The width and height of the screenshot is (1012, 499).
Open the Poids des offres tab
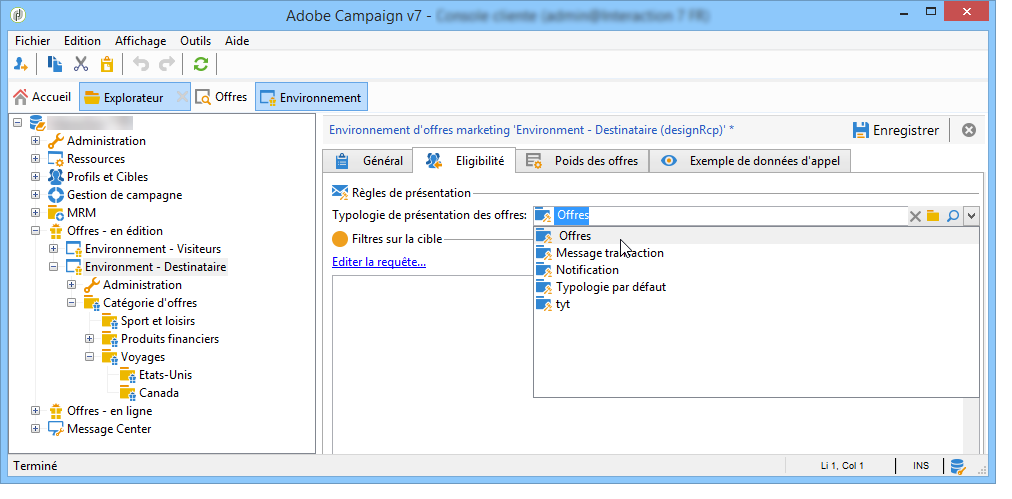582,161
